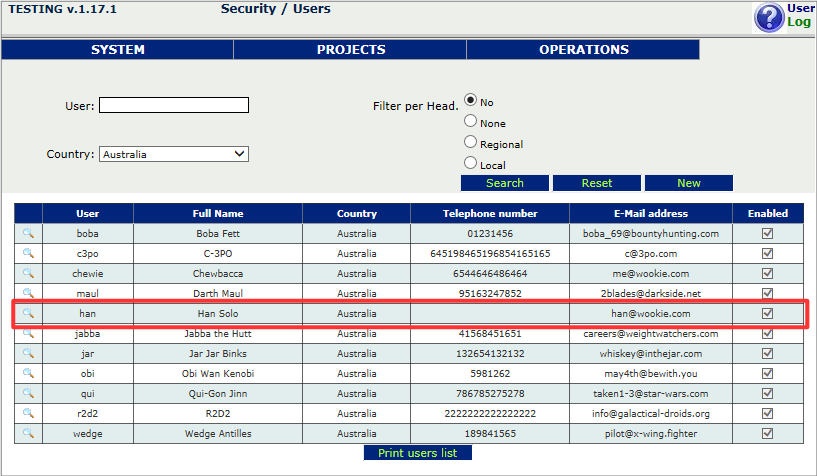Click email whiskey@inthejar.com
Viewport: 817px width, 476px height.
651,354
